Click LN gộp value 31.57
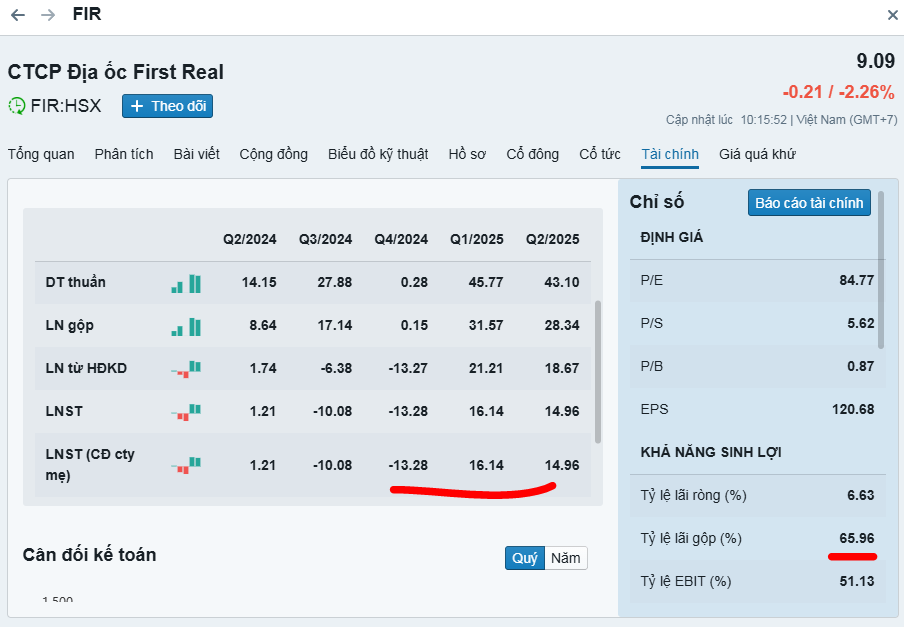This screenshot has width=904, height=627. pos(486,326)
